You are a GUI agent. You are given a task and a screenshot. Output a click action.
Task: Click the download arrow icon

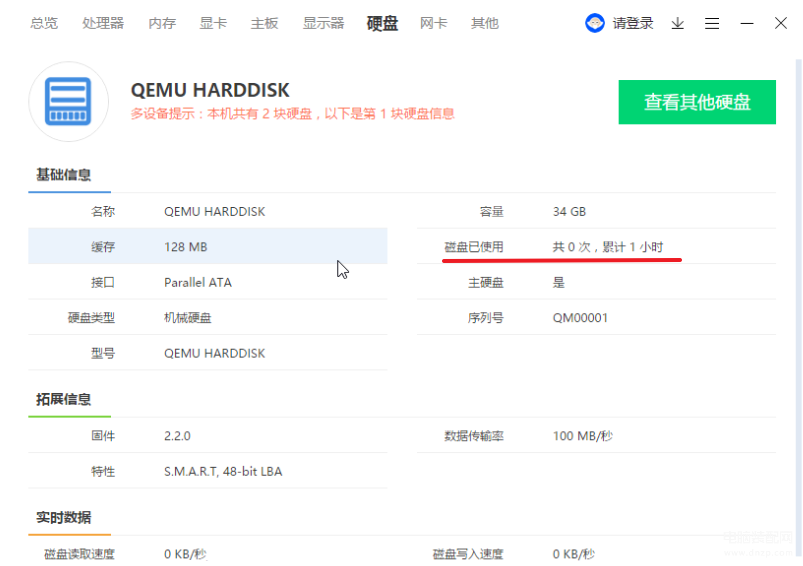tap(678, 23)
